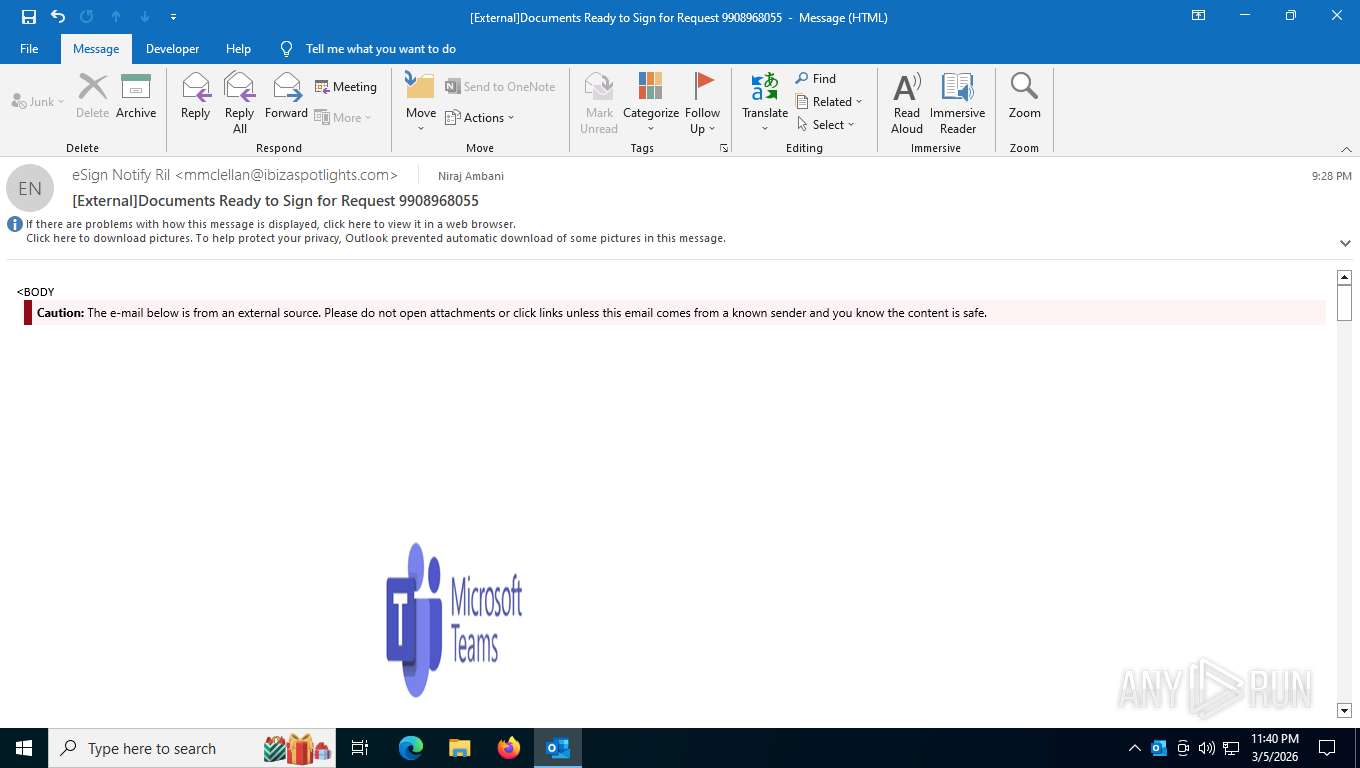Open the Translate menu
This screenshot has width=1360, height=768.
[x=765, y=103]
